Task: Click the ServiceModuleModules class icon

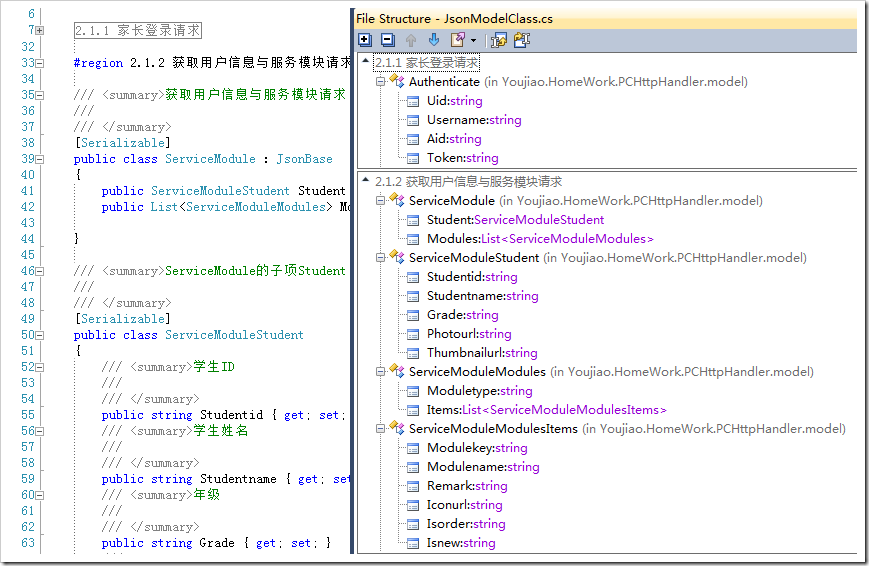Action: point(397,371)
